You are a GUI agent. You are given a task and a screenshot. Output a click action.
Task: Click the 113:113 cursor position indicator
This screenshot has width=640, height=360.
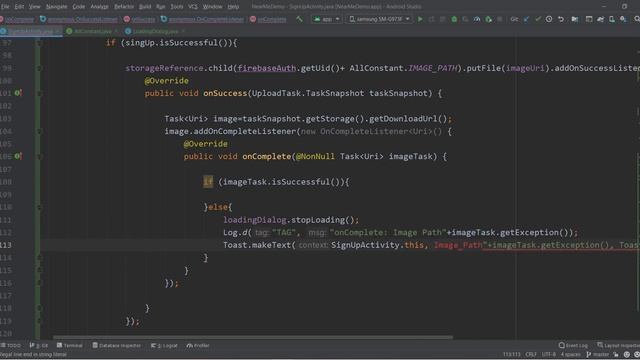[511, 354]
